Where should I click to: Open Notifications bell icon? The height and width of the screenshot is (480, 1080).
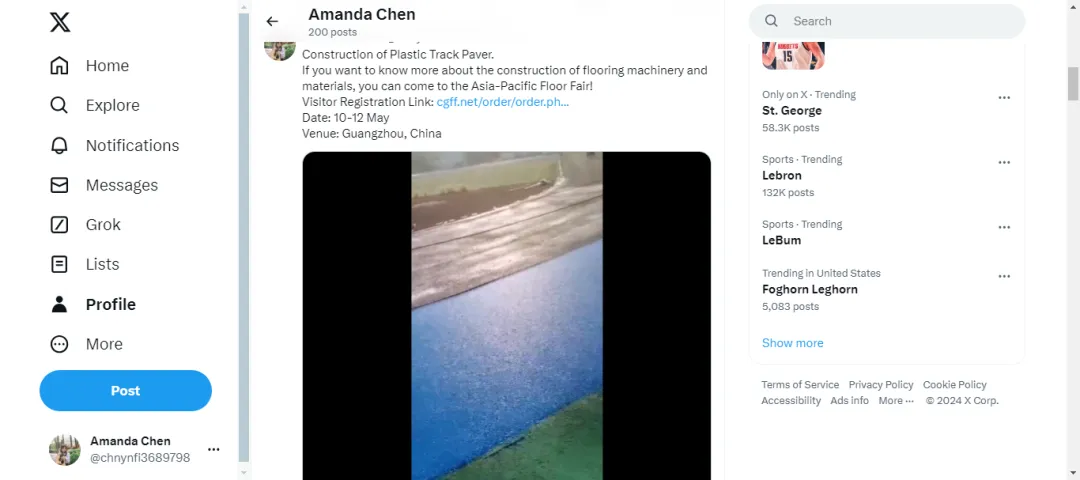pos(59,145)
